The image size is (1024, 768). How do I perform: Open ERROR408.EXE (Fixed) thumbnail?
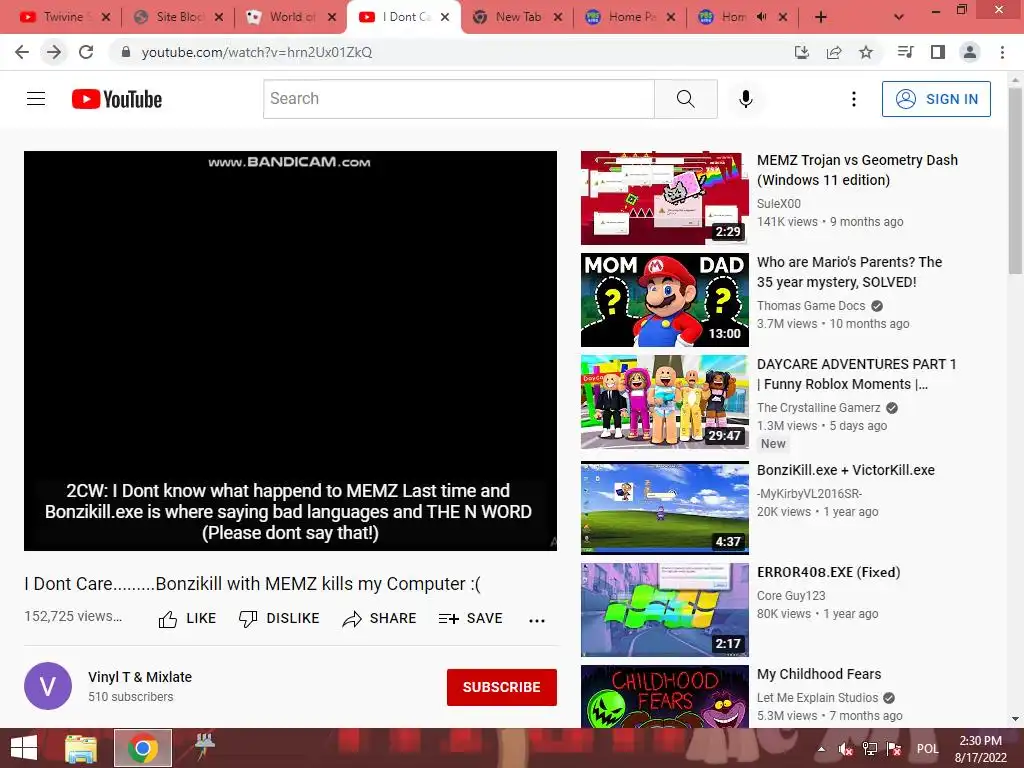point(665,609)
